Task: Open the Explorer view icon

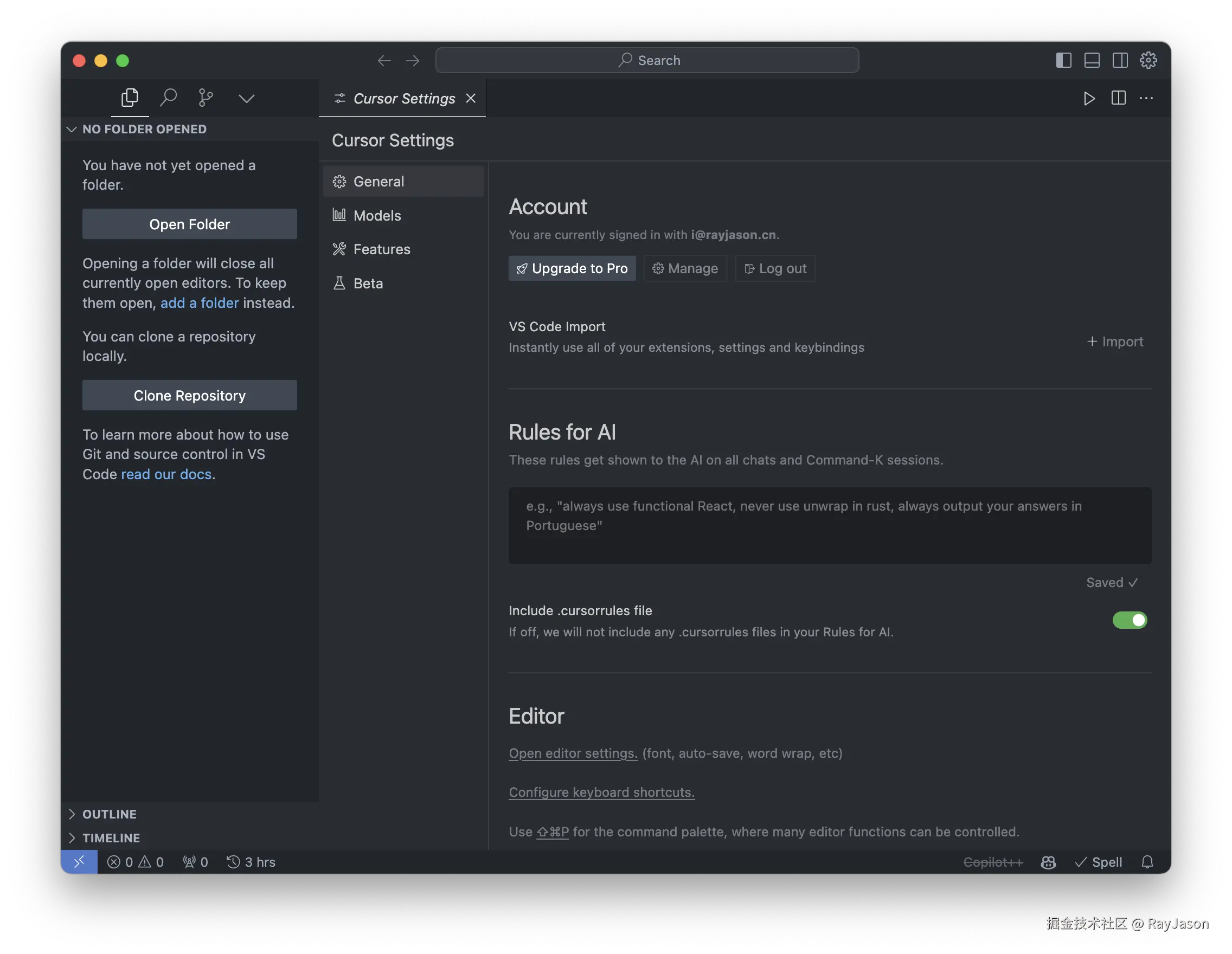Action: [129, 98]
